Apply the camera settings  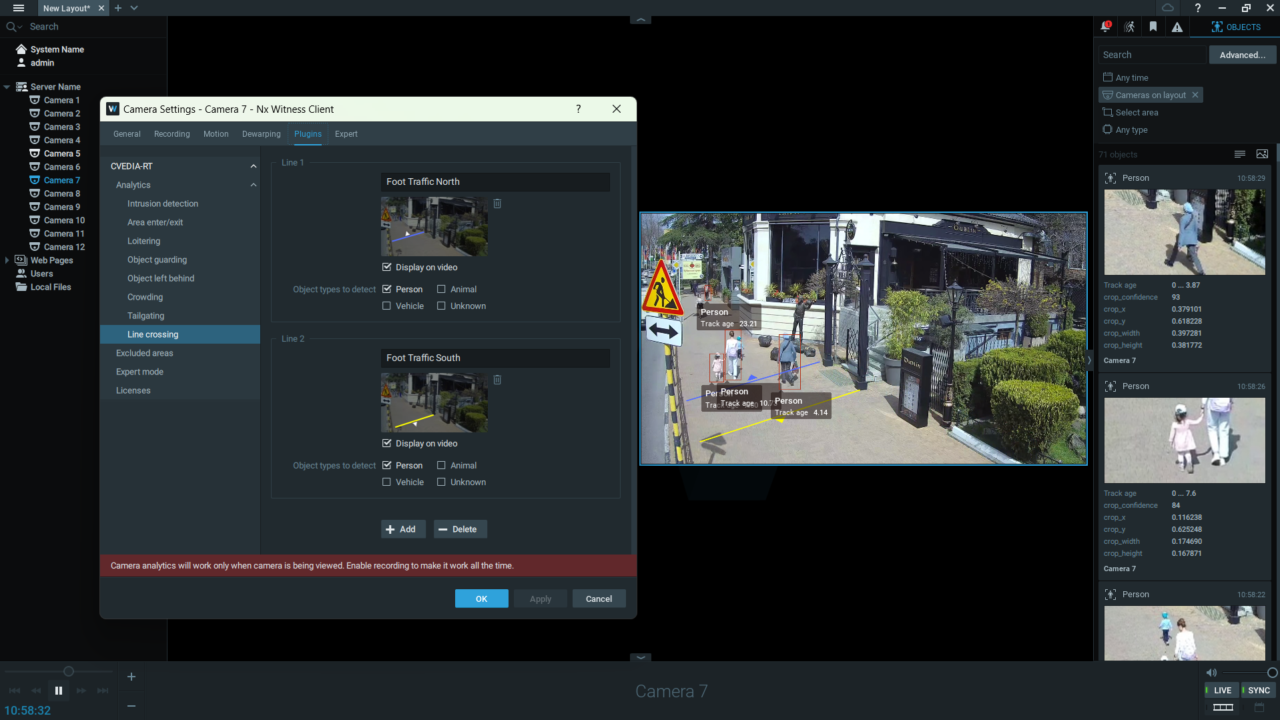click(540, 598)
